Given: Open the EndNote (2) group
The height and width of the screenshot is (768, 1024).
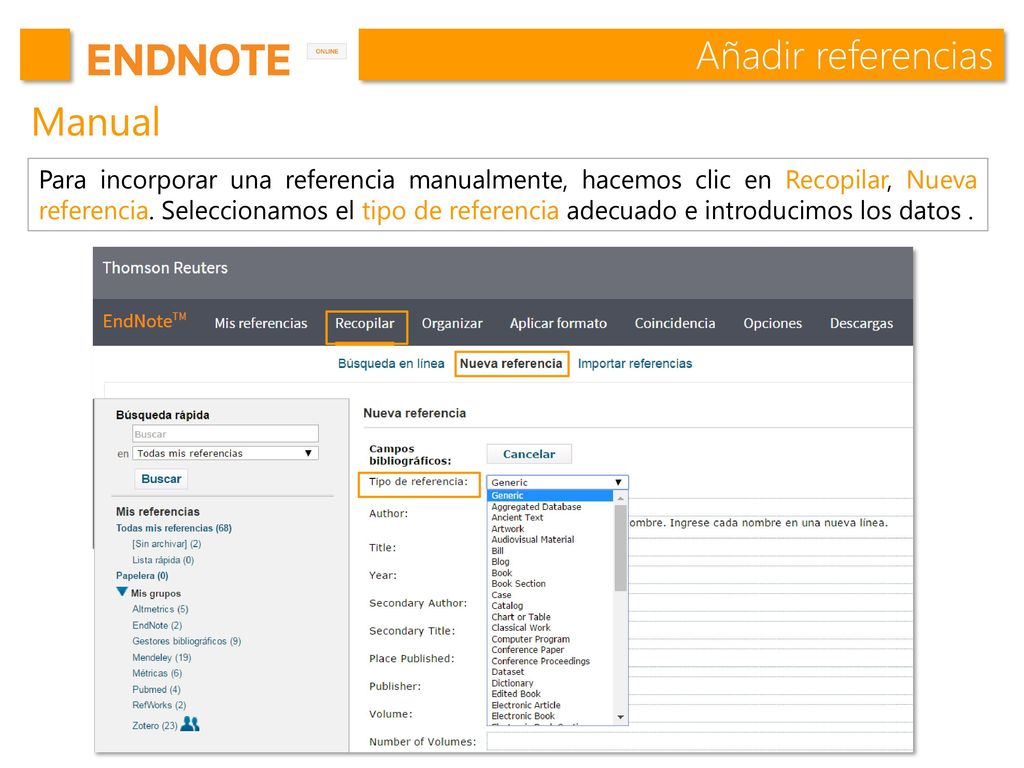Looking at the screenshot, I should [157, 625].
